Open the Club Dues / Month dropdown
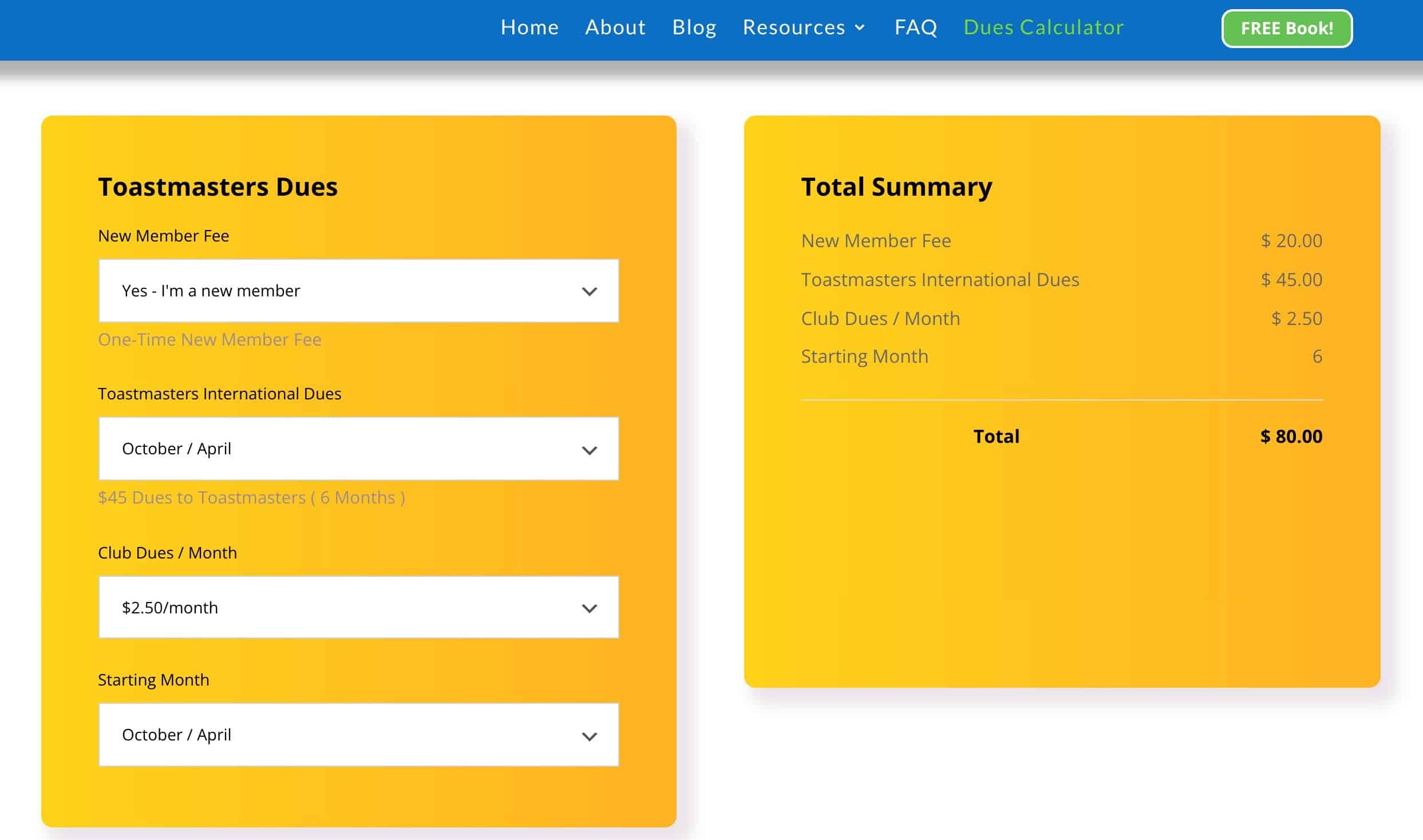The height and width of the screenshot is (840, 1423). [x=359, y=607]
